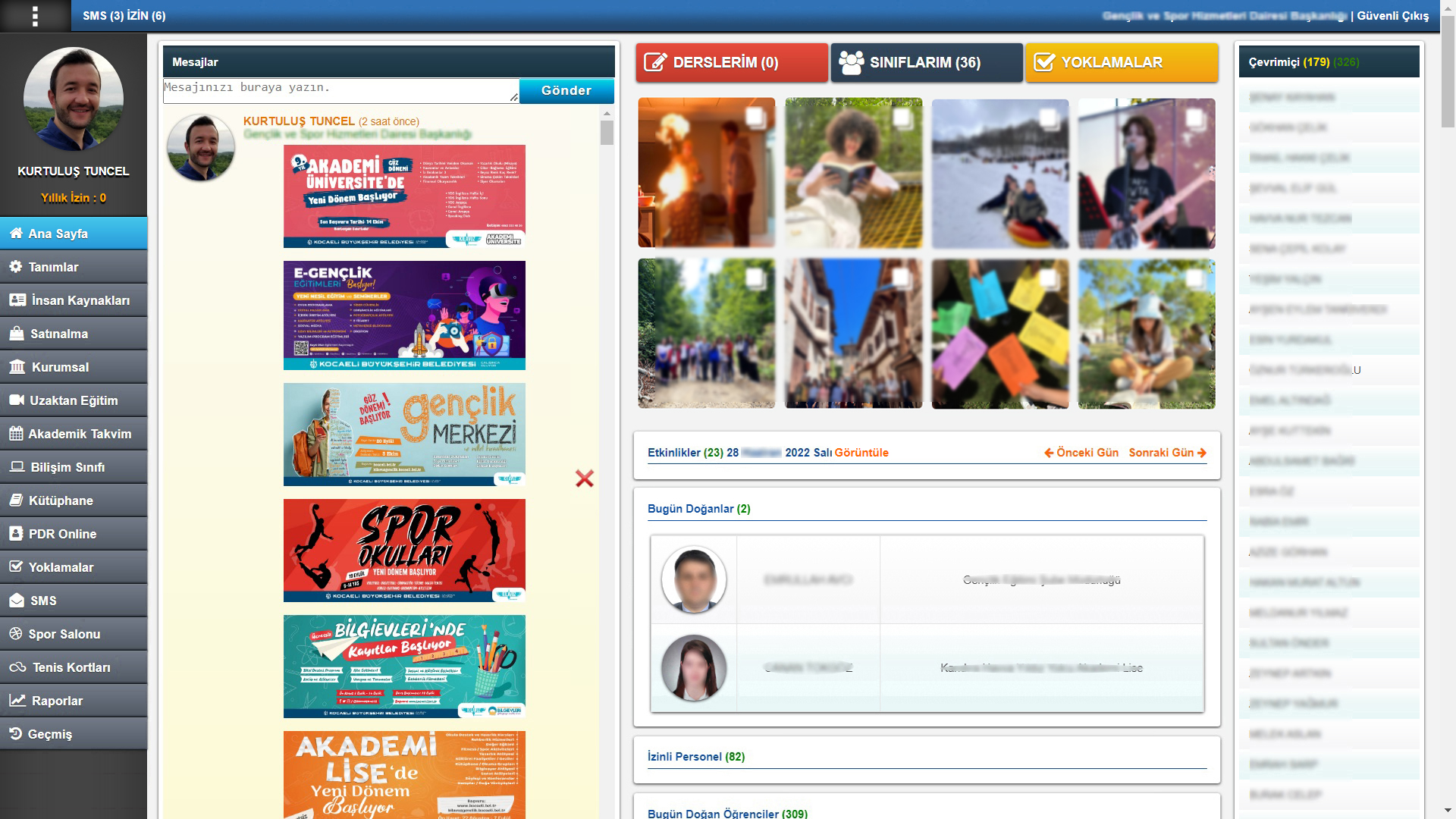Click the messages panel scrollbar thumb
Image resolution: width=1456 pixels, height=819 pixels.
[x=607, y=133]
